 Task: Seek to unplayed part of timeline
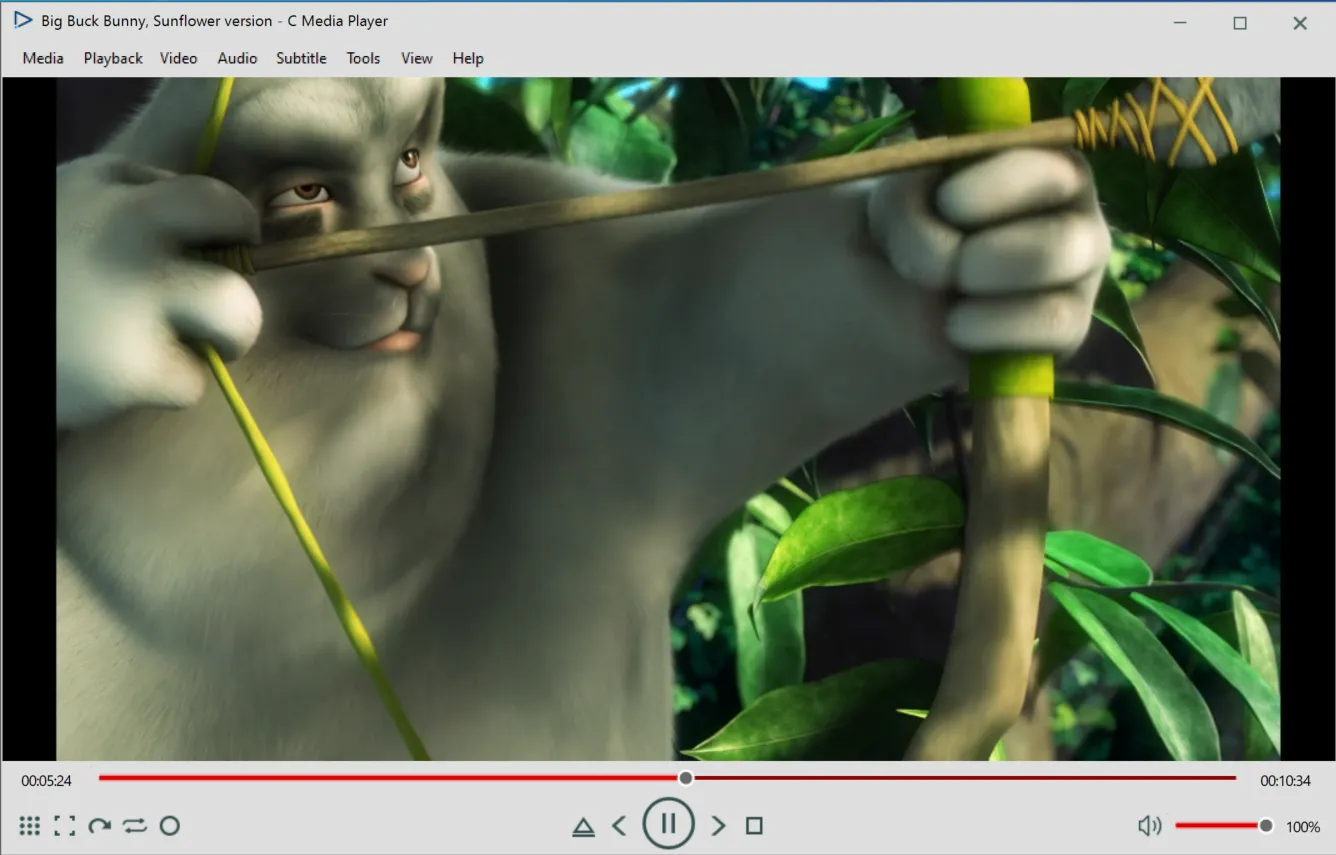point(964,778)
